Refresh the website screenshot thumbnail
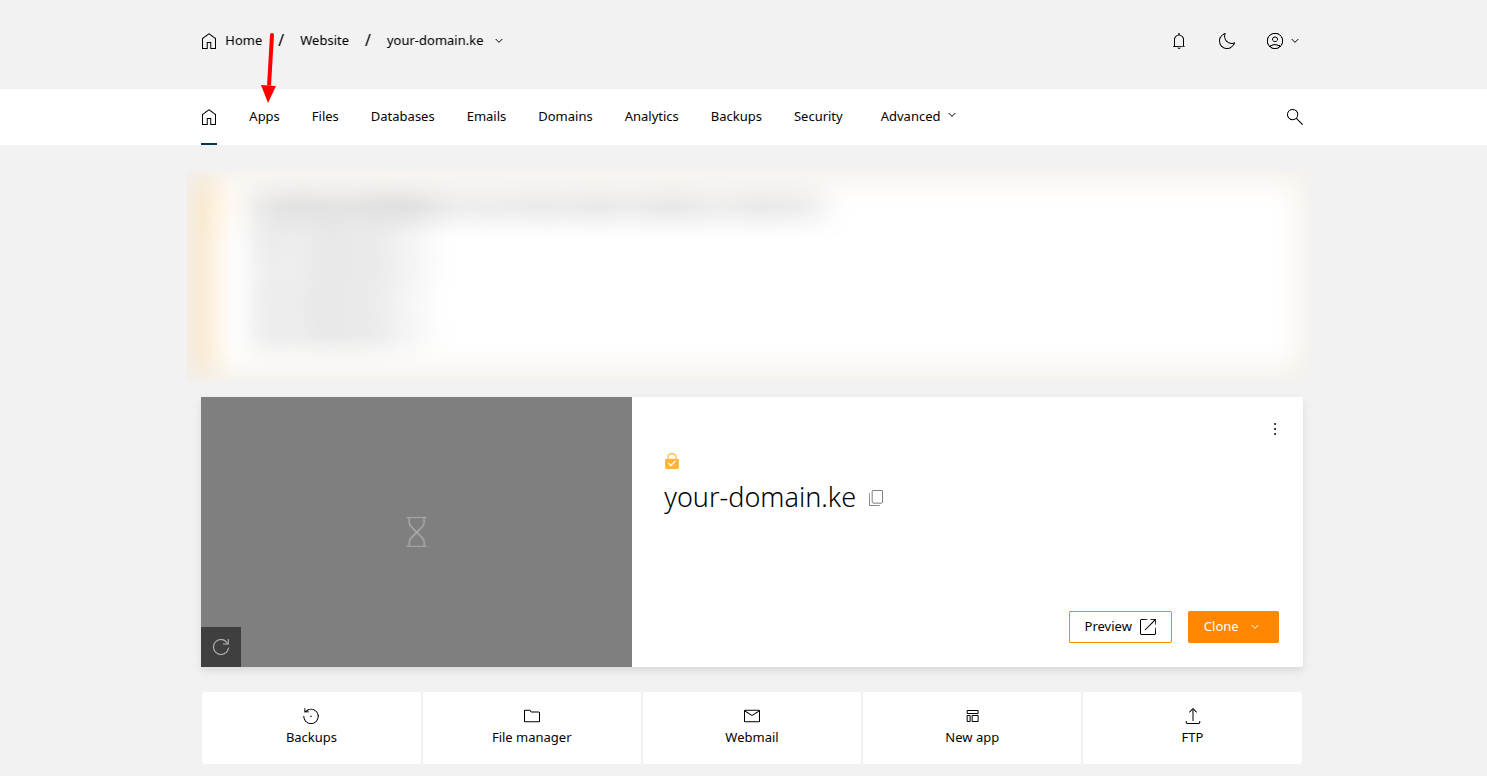The height and width of the screenshot is (776, 1487). coord(221,647)
